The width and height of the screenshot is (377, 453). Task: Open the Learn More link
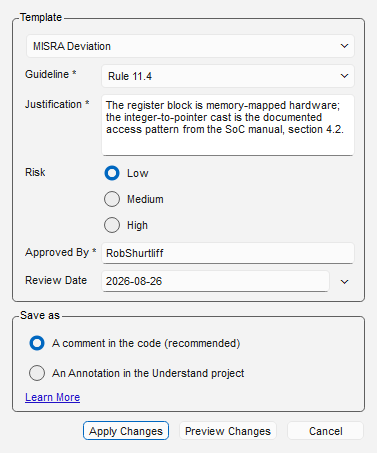(x=53, y=397)
